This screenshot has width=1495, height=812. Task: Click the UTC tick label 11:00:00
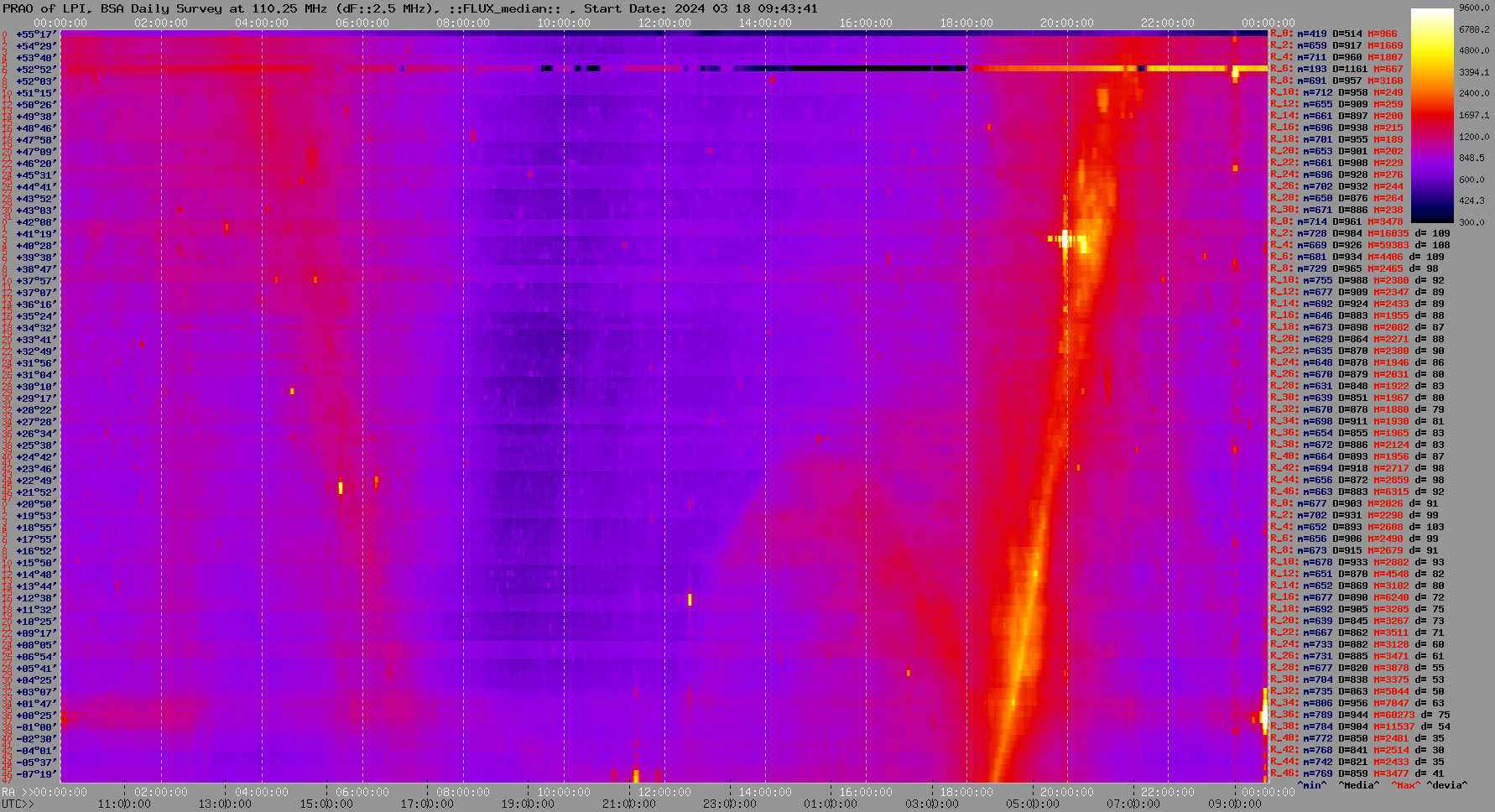(124, 804)
